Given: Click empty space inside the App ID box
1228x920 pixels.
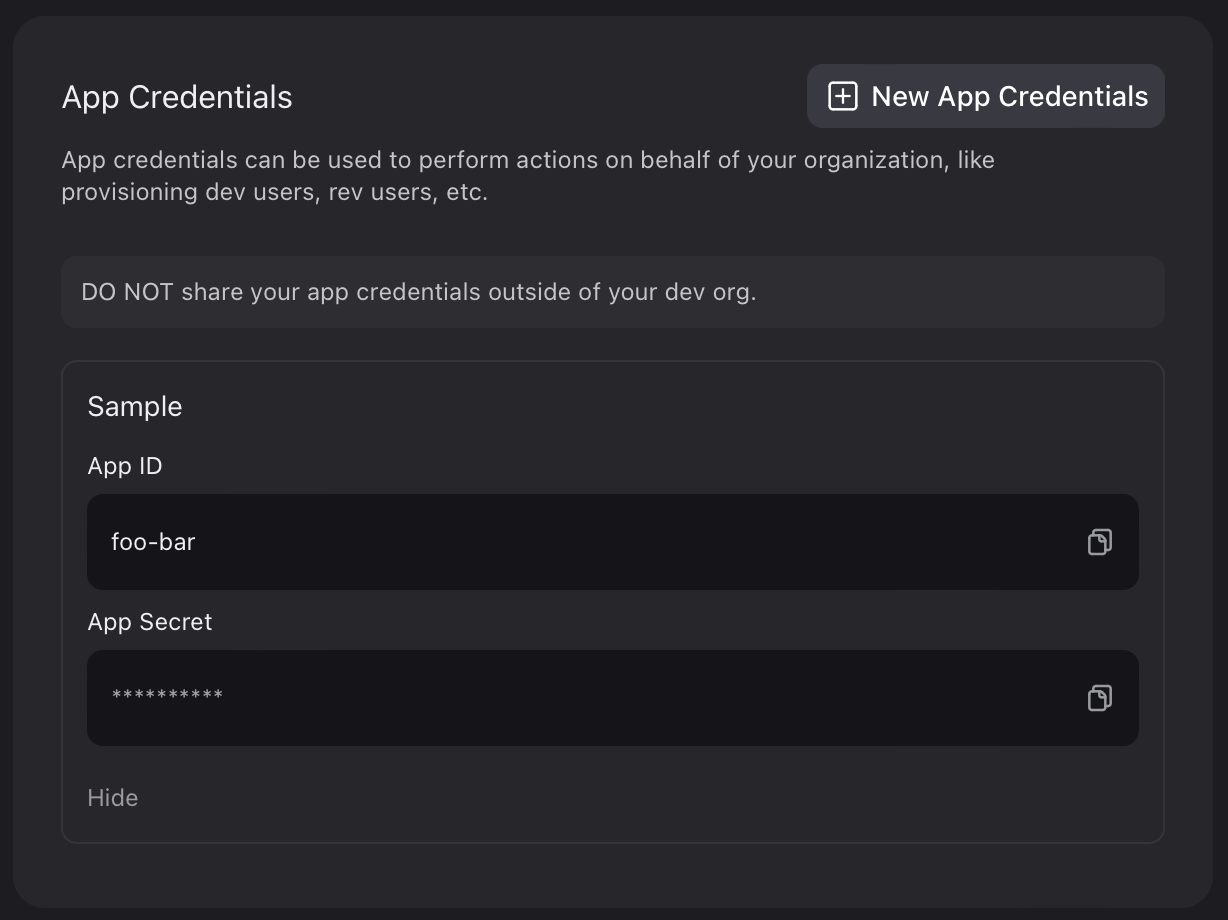Looking at the screenshot, I should point(640,541).
